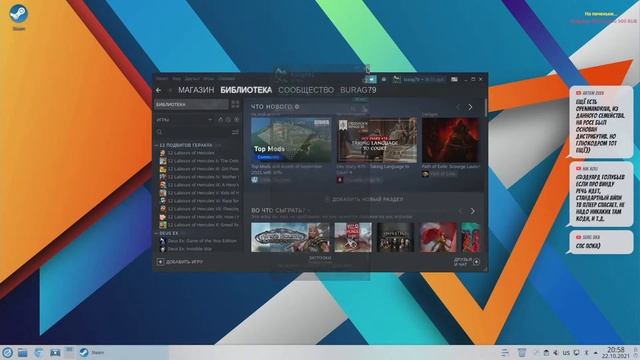Go to the БИБЛИОТЕКА tab
640x360 pixels.
coord(246,90)
